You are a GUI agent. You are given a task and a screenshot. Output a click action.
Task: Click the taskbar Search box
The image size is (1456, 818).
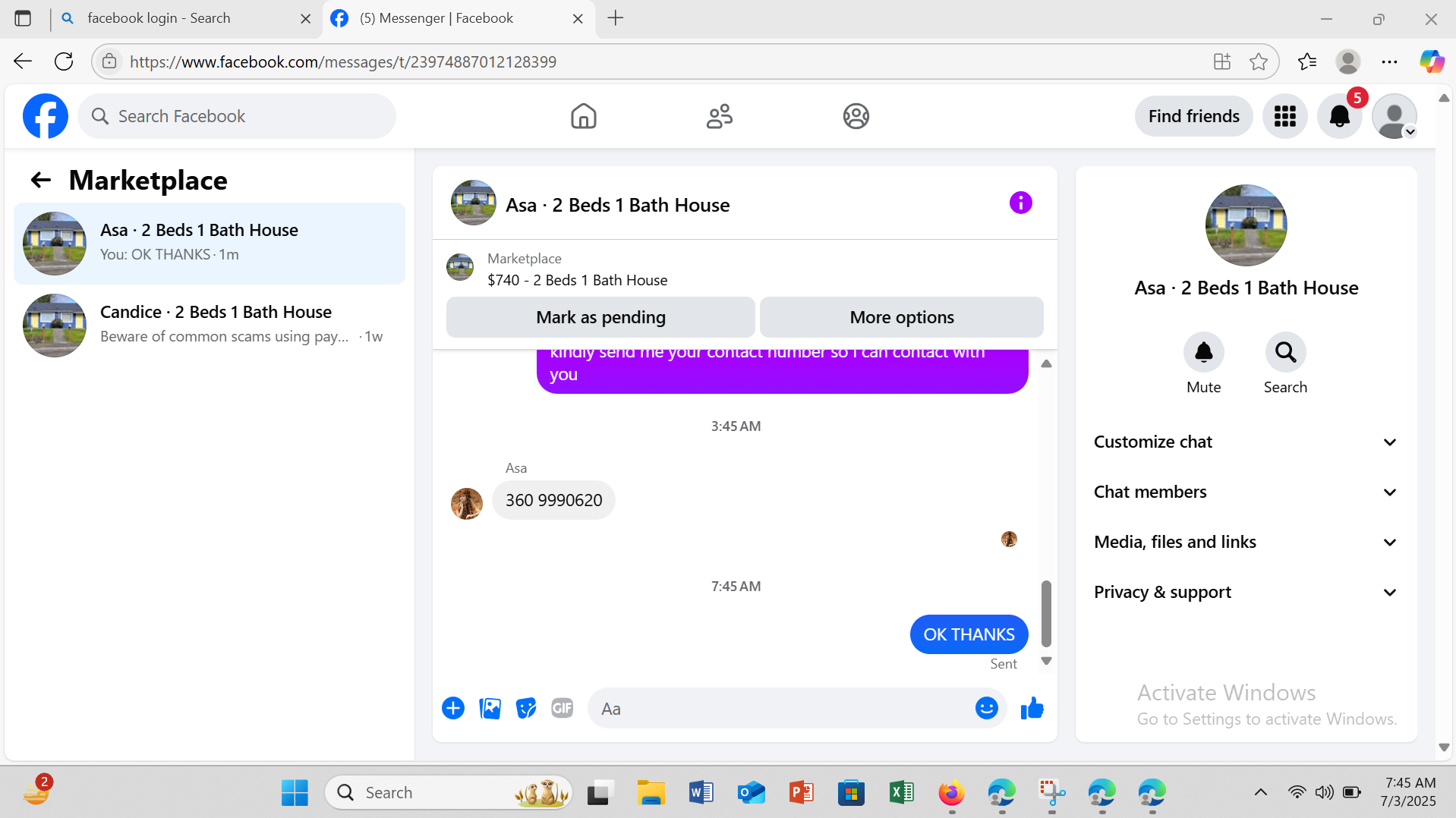[448, 793]
